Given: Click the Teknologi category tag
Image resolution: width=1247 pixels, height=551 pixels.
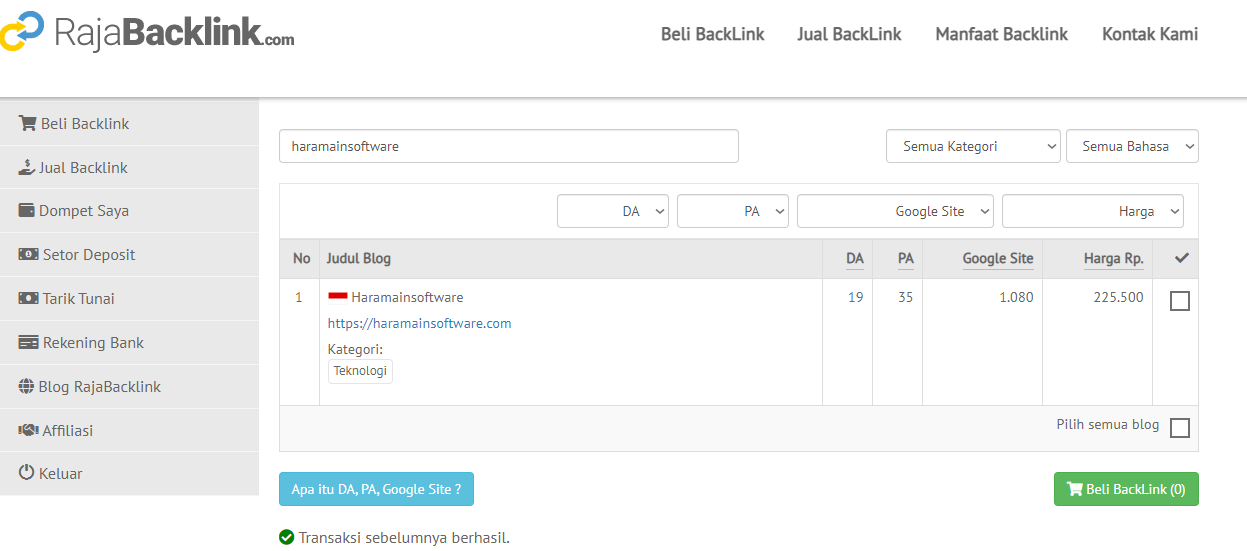Looking at the screenshot, I should click(x=360, y=371).
